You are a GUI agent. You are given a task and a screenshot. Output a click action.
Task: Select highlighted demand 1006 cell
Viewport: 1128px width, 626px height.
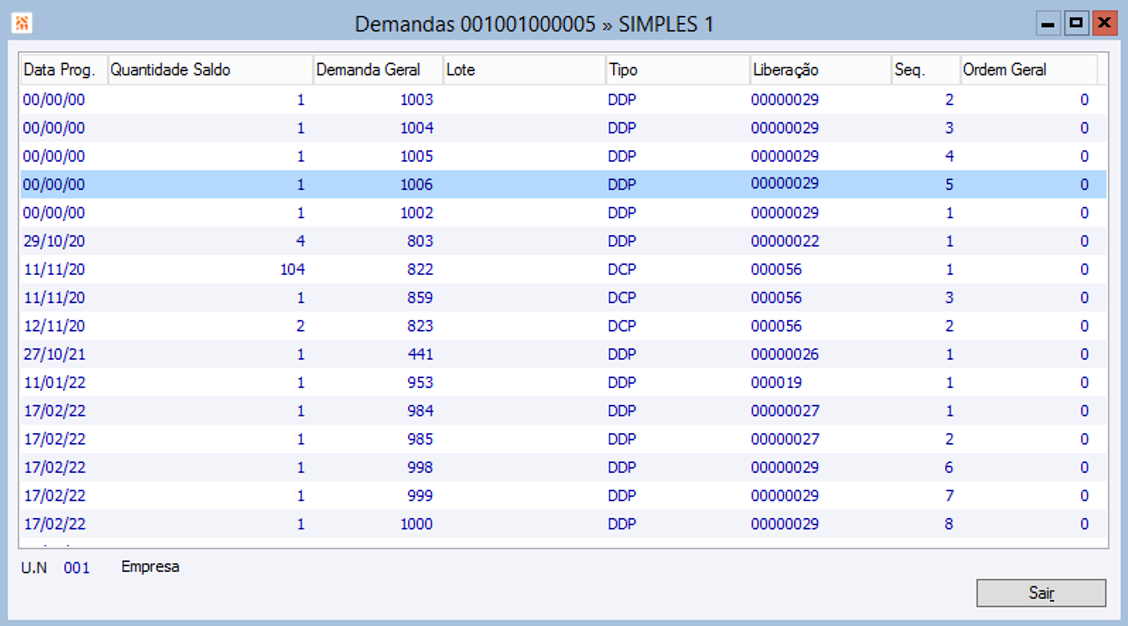417,185
